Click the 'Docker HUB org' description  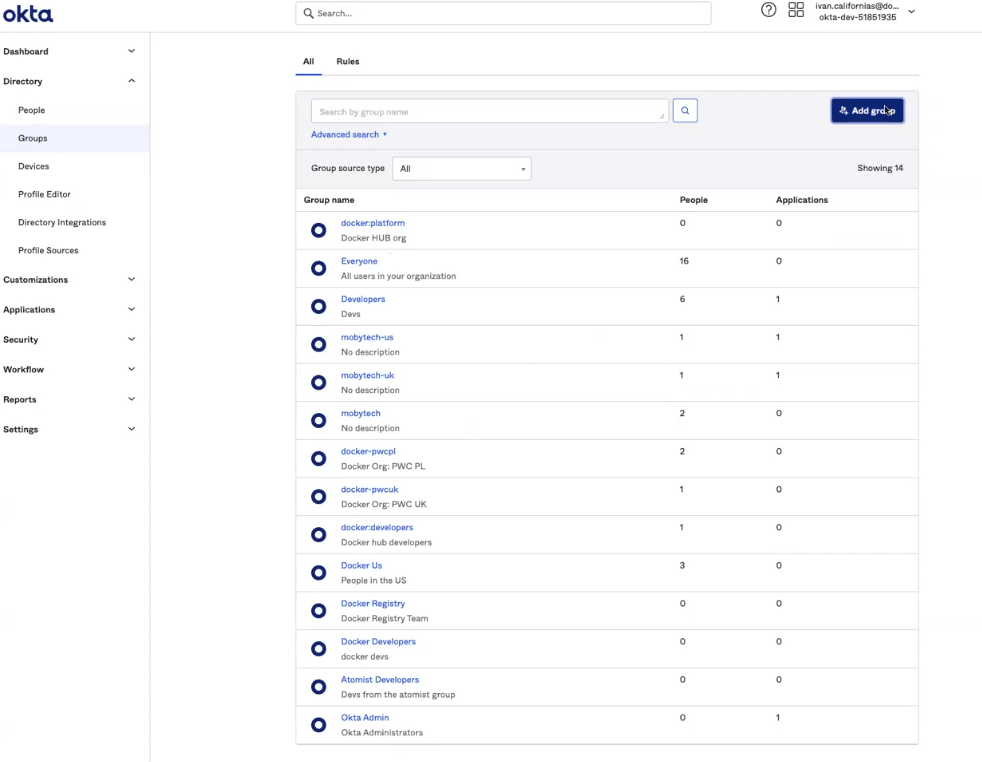click(x=373, y=239)
